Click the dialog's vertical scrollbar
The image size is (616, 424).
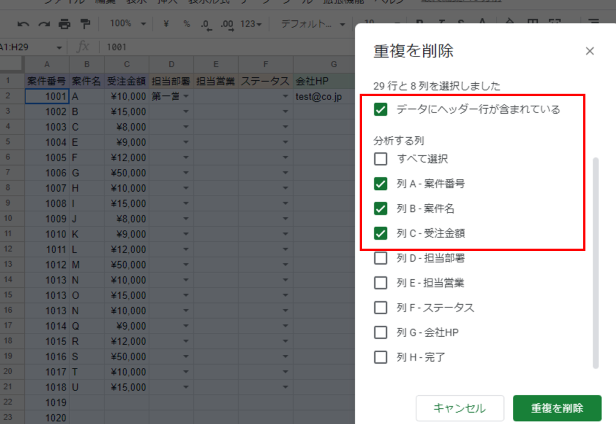tap(598, 260)
